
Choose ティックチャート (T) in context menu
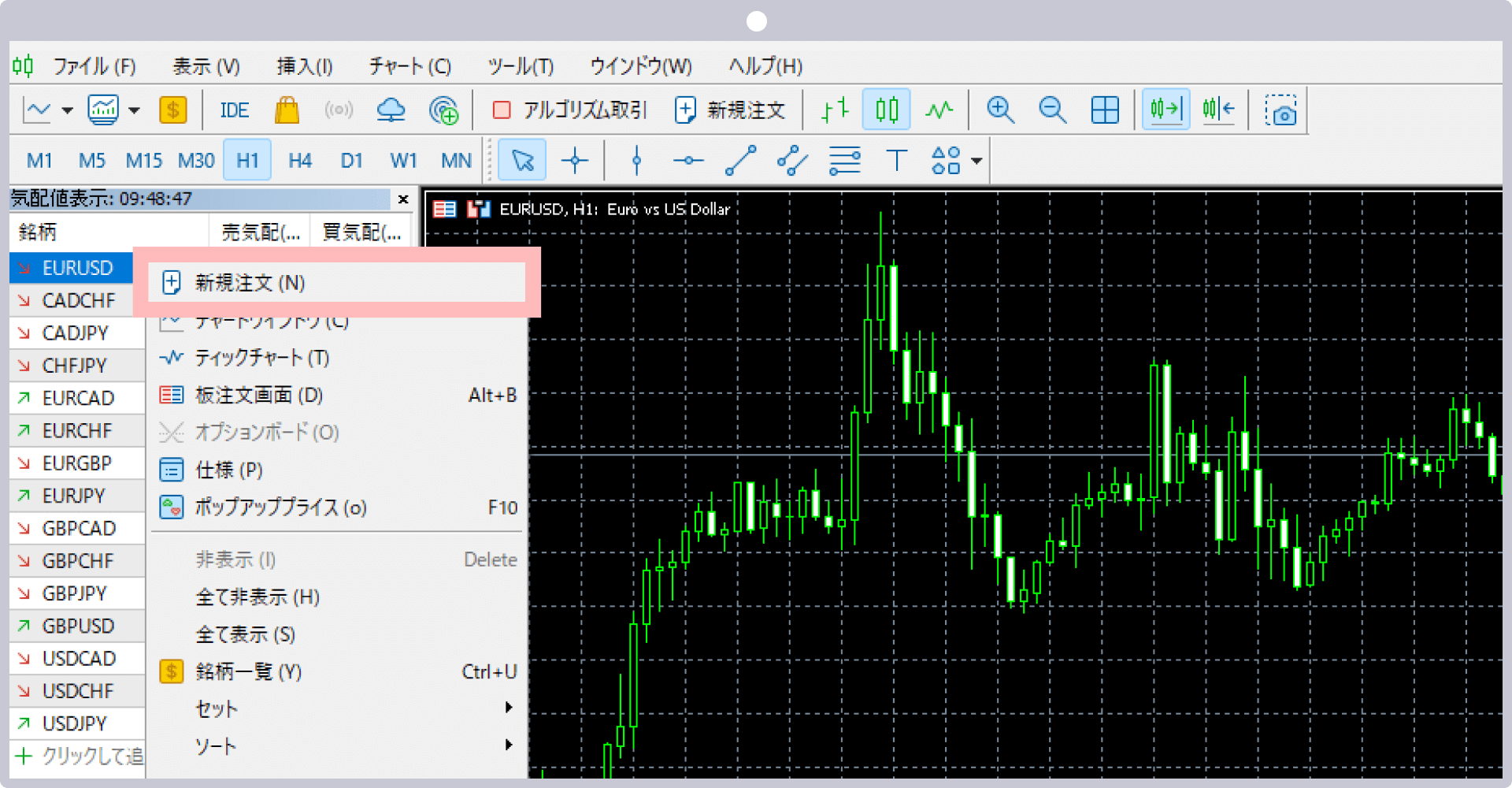pos(337,358)
